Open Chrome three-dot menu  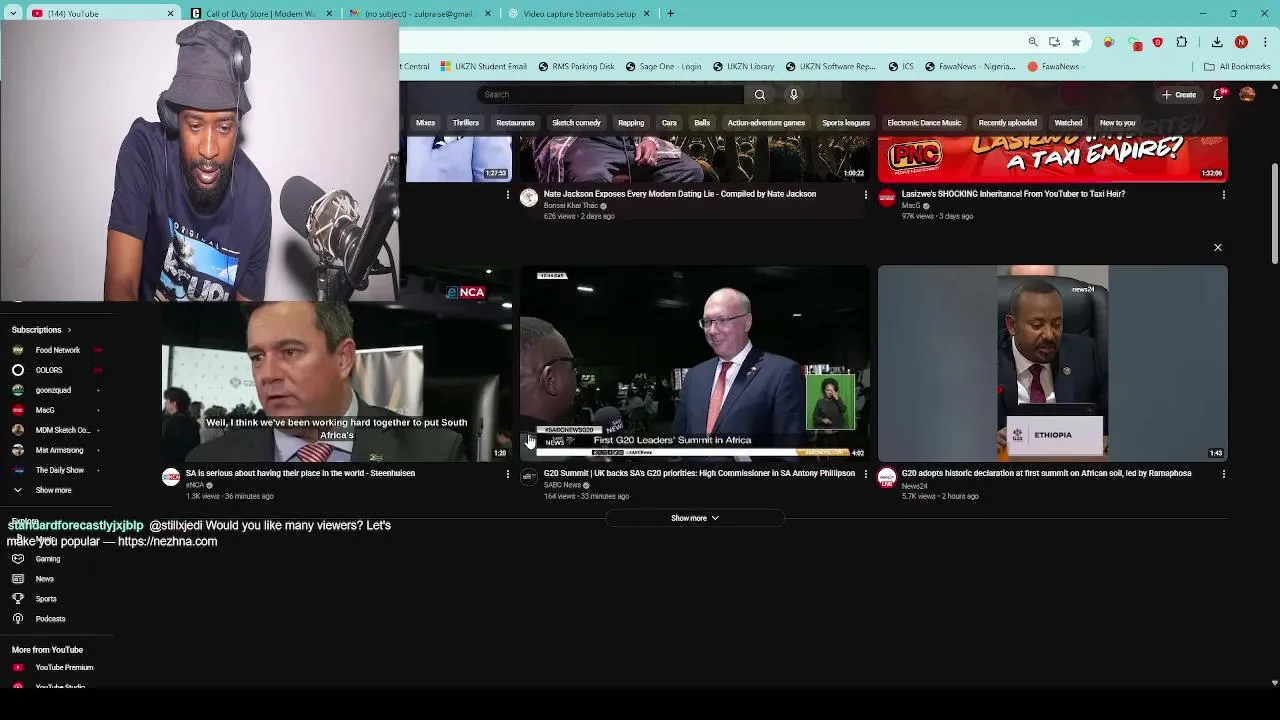click(1265, 42)
